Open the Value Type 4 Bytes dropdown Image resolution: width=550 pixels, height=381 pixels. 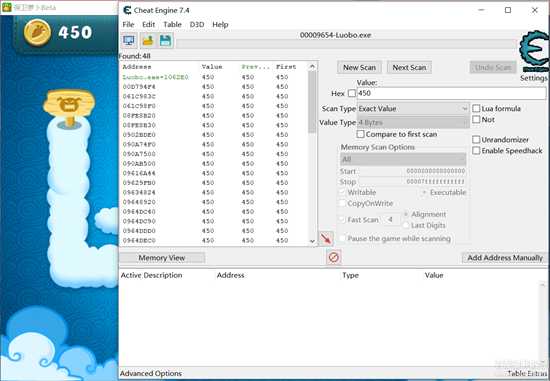pyautogui.click(x=413, y=122)
